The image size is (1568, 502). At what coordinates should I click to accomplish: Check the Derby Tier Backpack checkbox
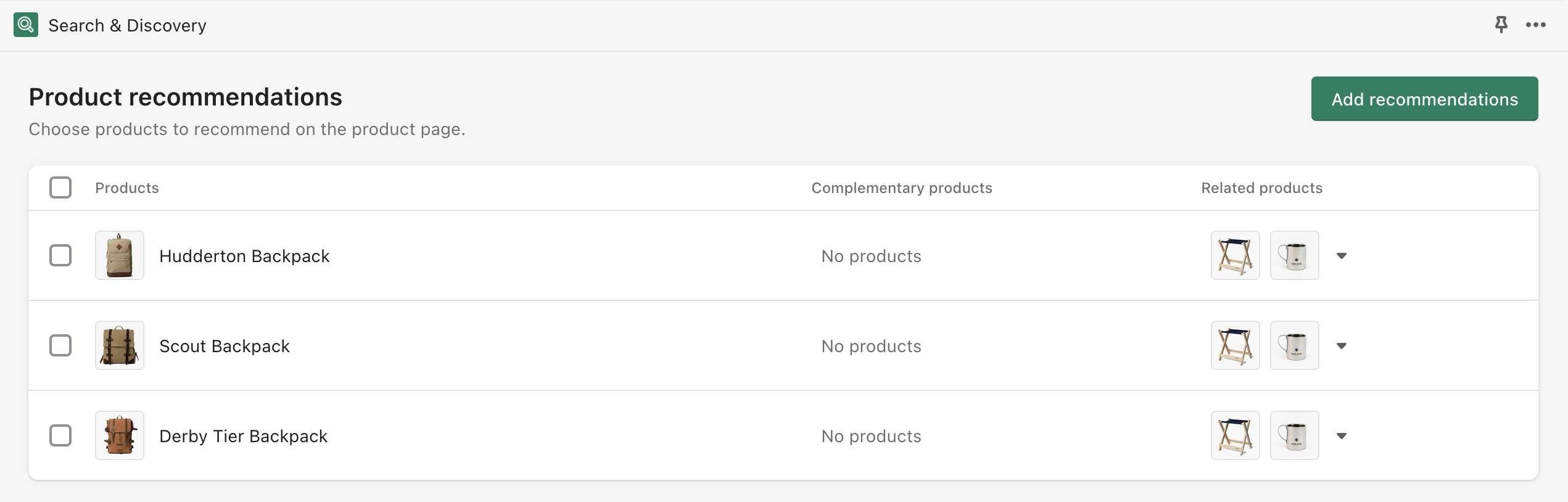tap(60, 435)
